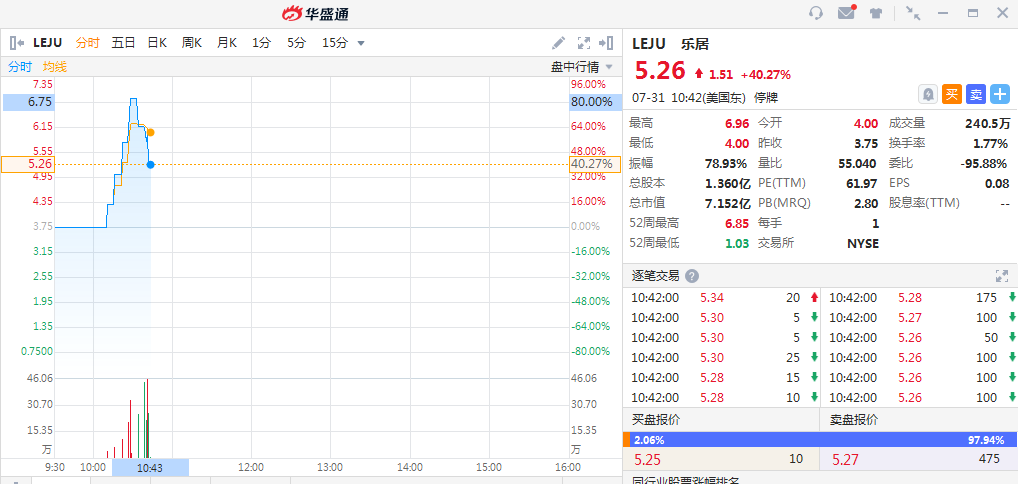The width and height of the screenshot is (1018, 484).
Task: Click the large 5.26 current price
Action: (660, 70)
